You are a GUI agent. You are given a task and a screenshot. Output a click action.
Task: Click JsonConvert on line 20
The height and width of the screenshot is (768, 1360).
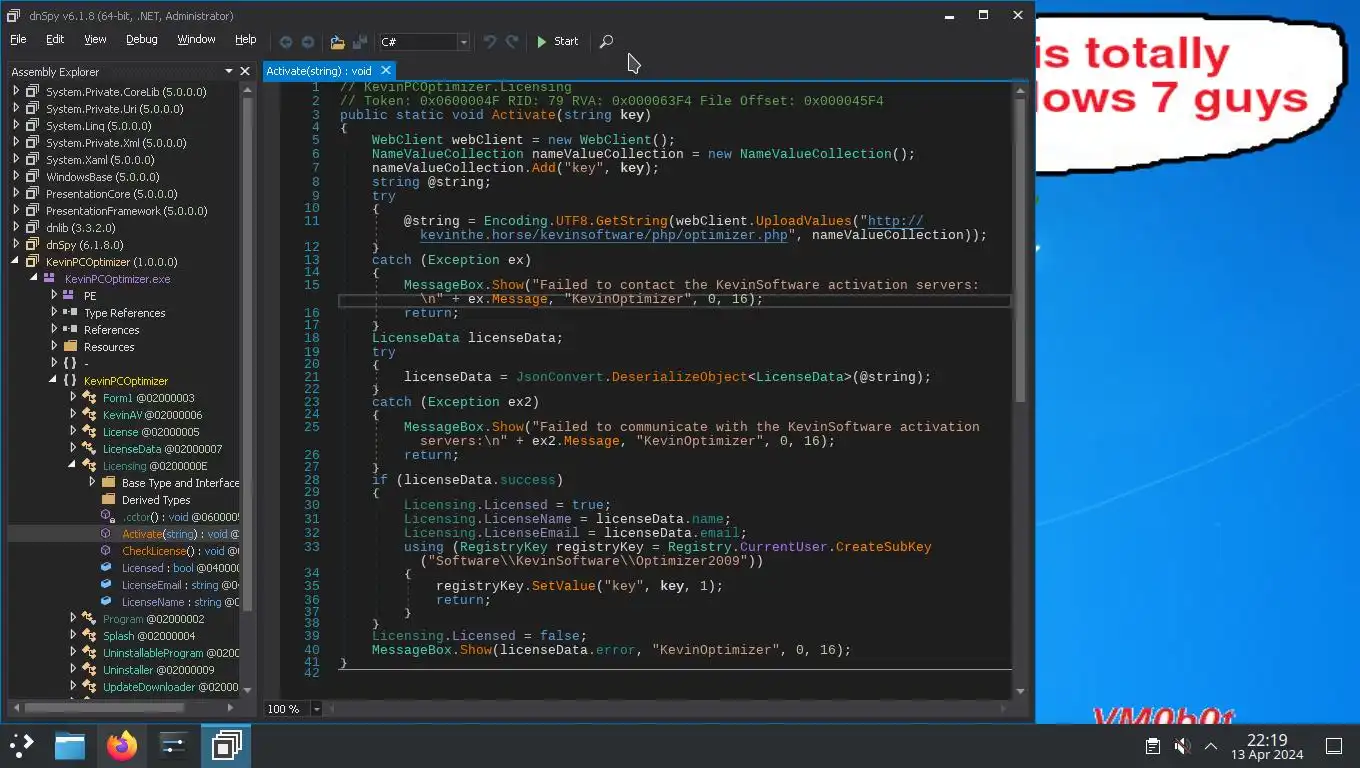tap(559, 377)
